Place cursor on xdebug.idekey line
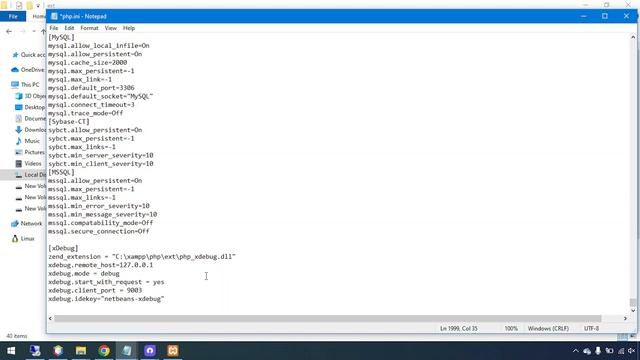Image resolution: width=640 pixels, height=360 pixels. 106,299
